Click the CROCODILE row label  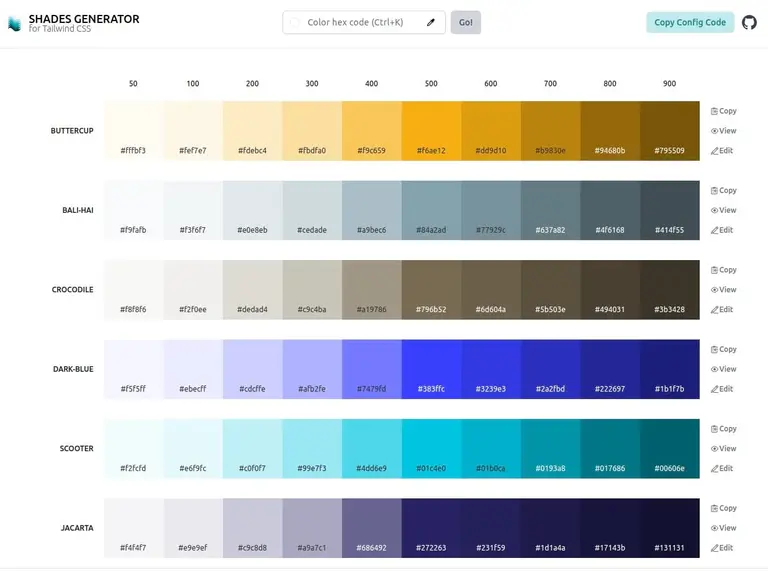pos(72,290)
